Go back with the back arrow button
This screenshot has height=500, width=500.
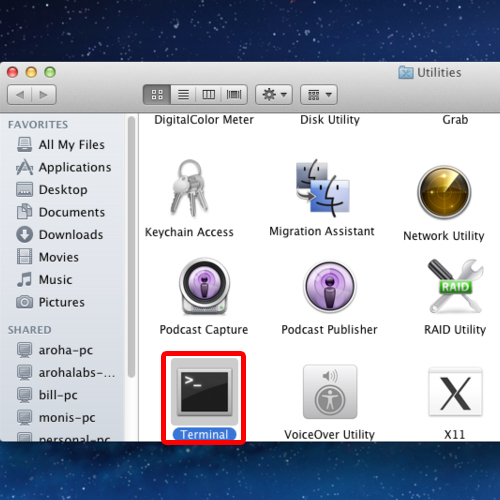(19, 95)
